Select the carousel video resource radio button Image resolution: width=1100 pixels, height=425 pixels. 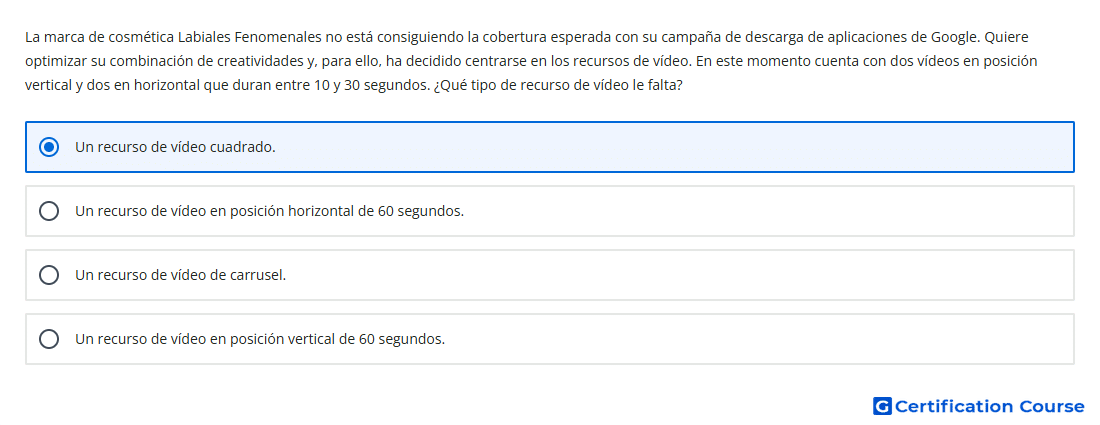[49, 275]
